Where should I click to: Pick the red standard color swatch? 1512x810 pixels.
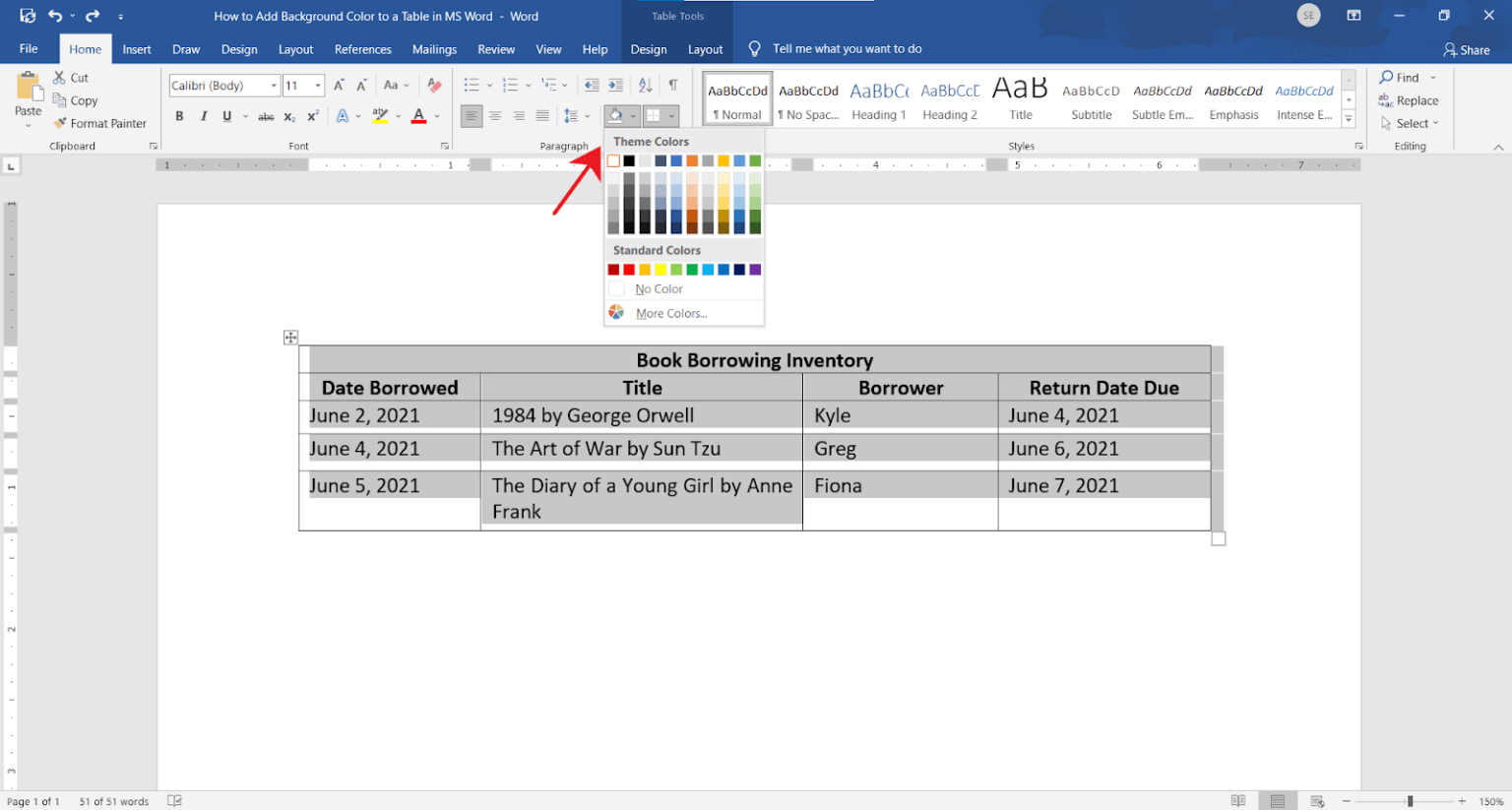click(629, 270)
